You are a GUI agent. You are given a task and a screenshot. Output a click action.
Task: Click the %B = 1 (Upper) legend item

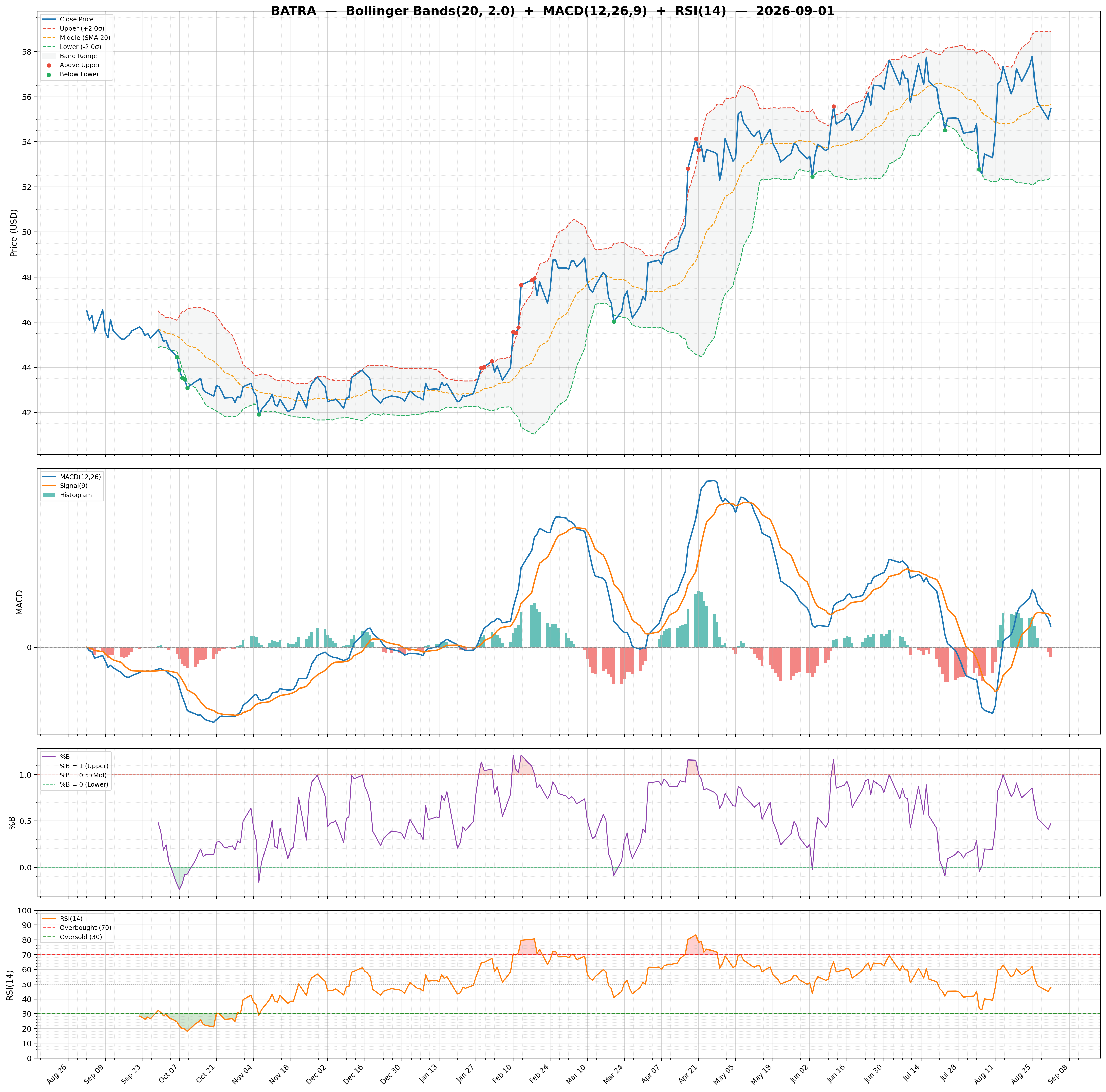(75, 766)
